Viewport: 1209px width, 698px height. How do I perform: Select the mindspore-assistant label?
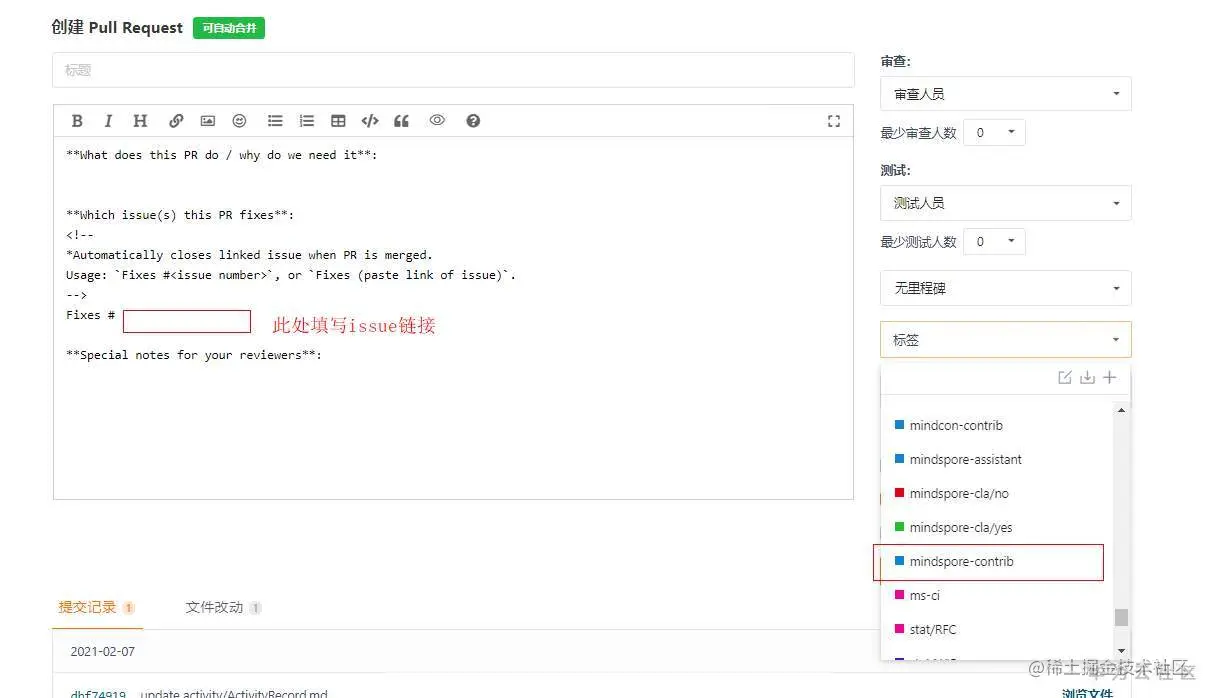(x=996, y=460)
